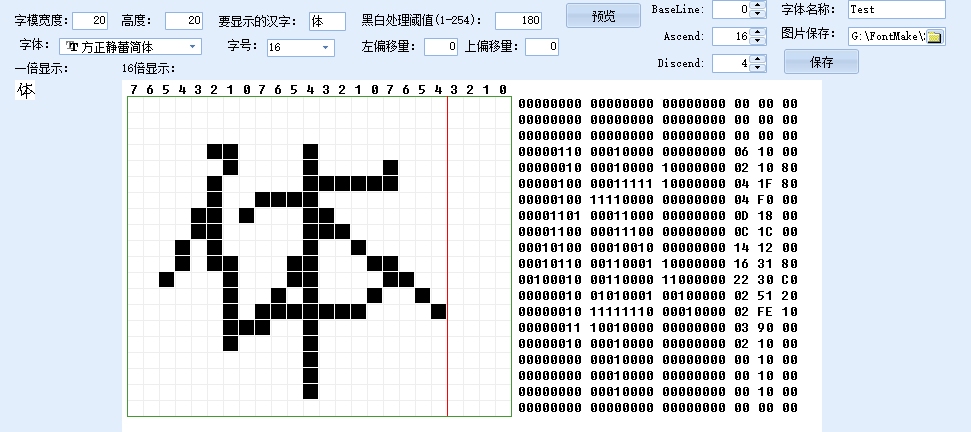Select the hex row ending 06 10 00
The width and height of the screenshot is (971, 432).
pyautogui.click(x=658, y=152)
